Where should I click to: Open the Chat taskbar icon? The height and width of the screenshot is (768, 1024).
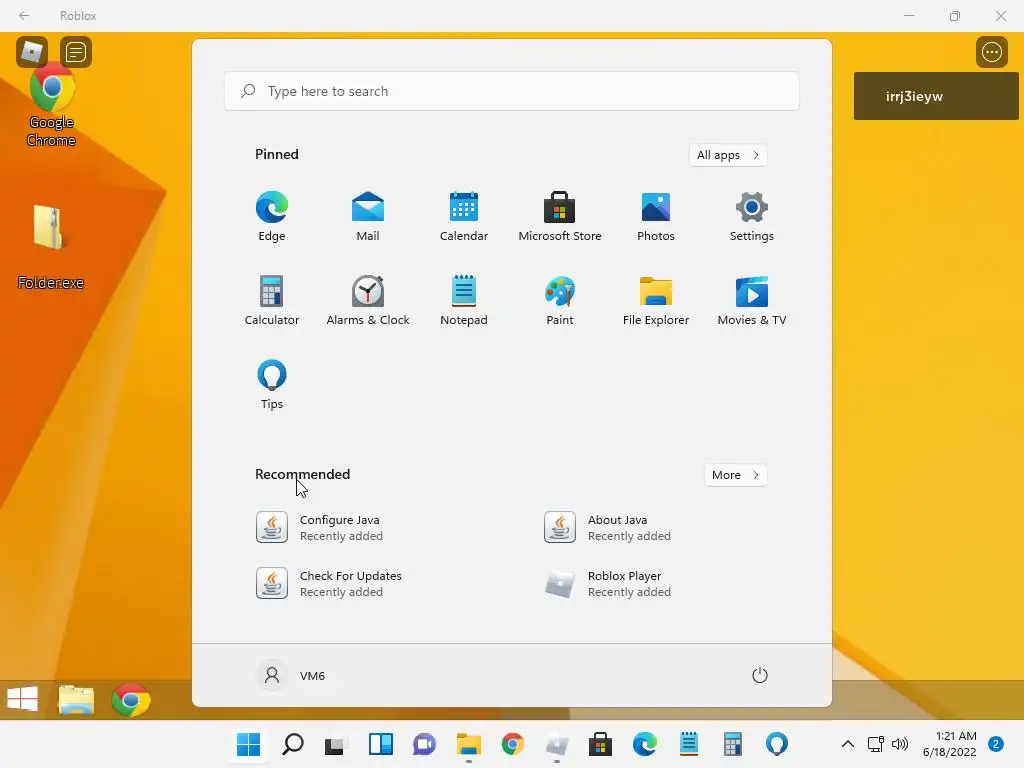[424, 744]
